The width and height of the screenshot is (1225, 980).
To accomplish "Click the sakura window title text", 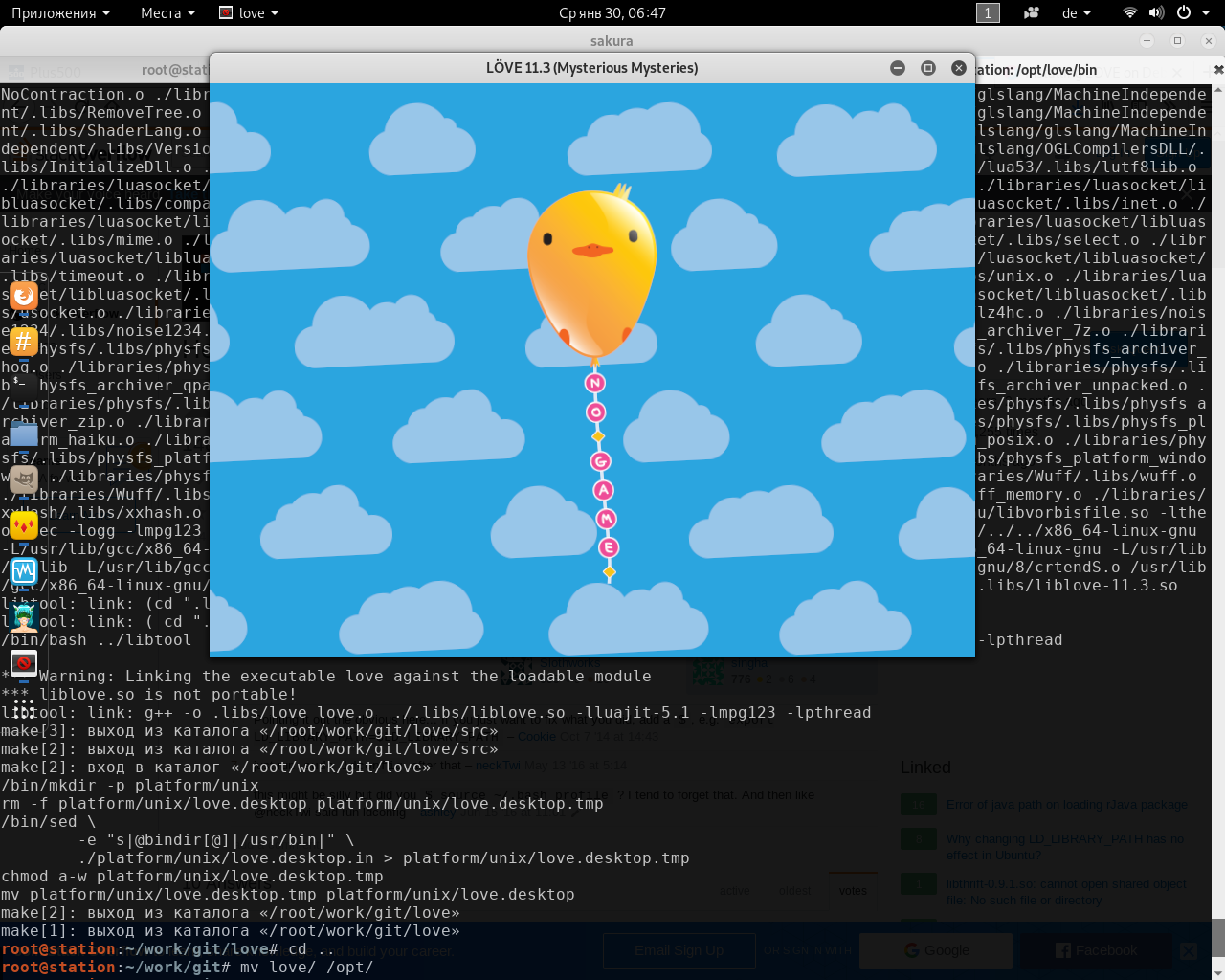I will coord(612,40).
